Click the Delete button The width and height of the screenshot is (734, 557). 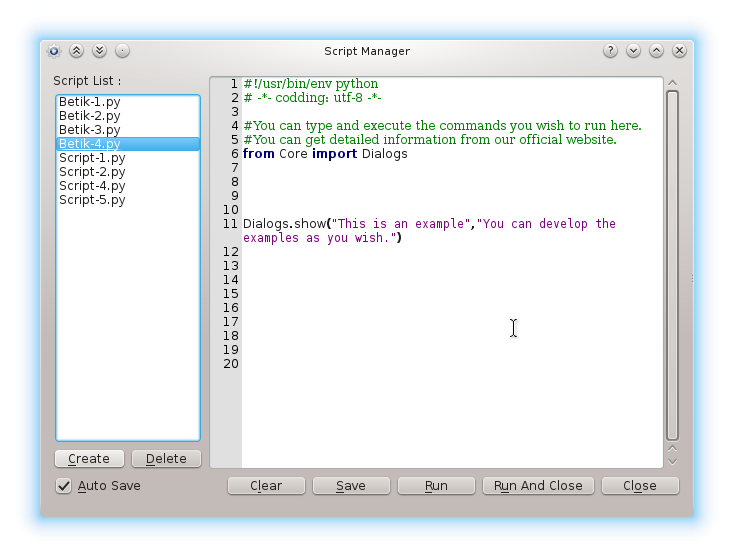tap(167, 459)
